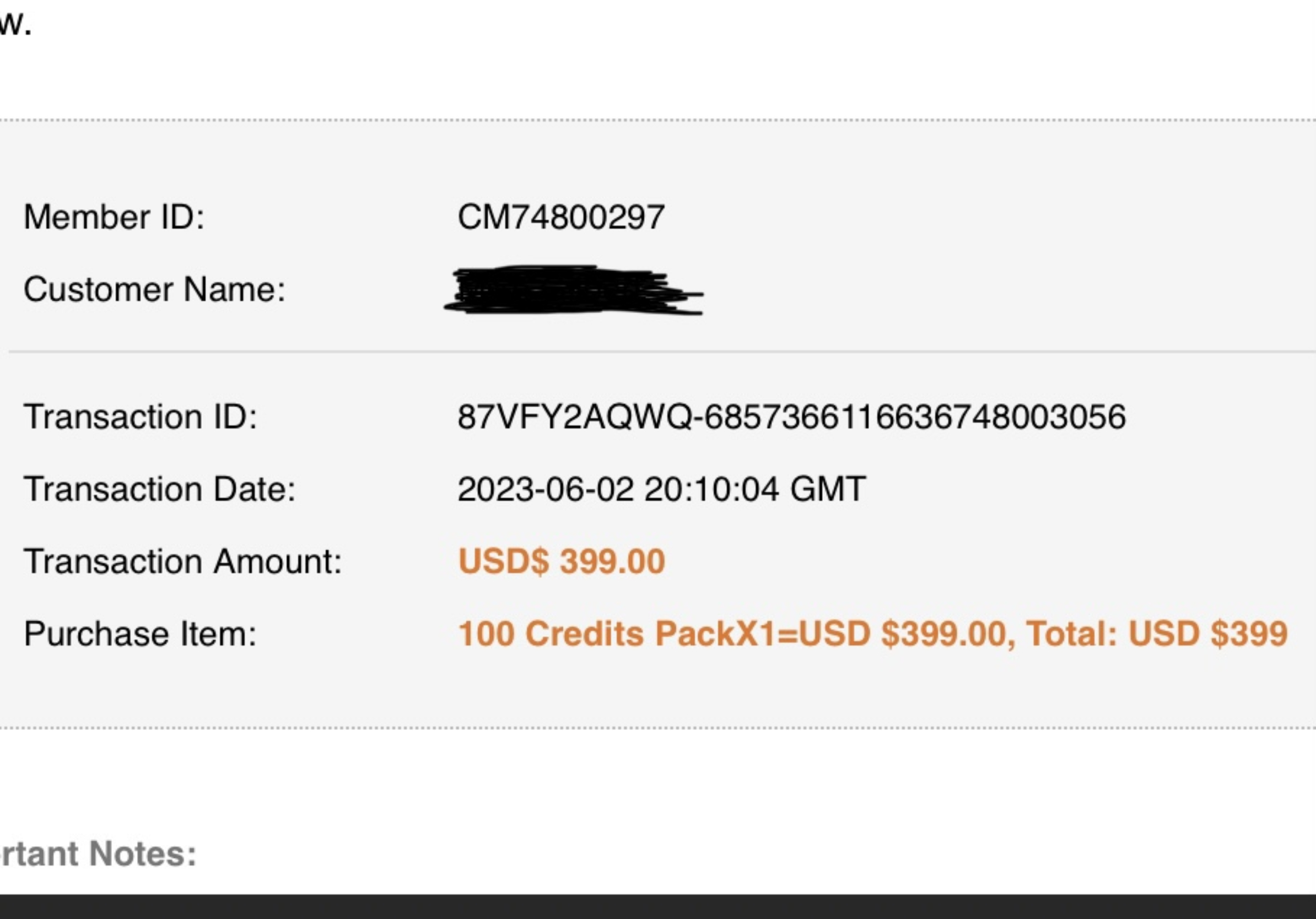Click the Transaction ID label
Screen dimensions: 1316x919
pyautogui.click(x=140, y=417)
